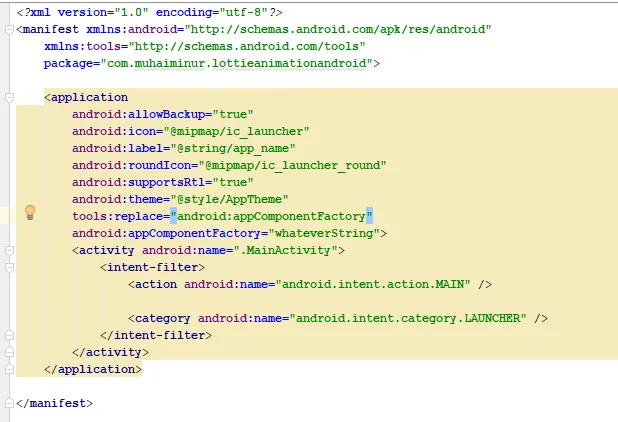Click the tools:replace attribute name
Screen dimensions: 618x422
pos(117,216)
